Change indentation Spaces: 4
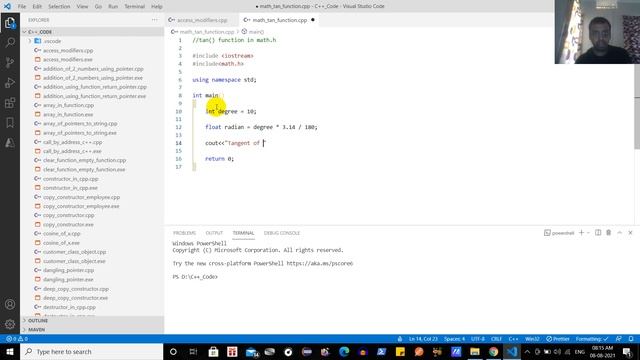This screenshot has width=640, height=360. pyautogui.click(x=454, y=339)
